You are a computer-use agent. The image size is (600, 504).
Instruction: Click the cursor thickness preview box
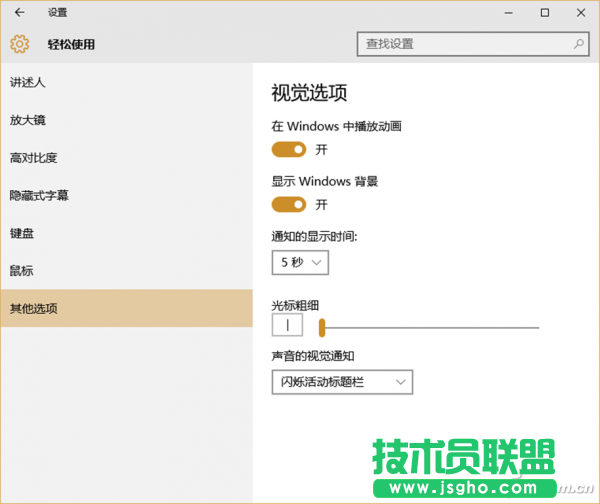(x=287, y=326)
